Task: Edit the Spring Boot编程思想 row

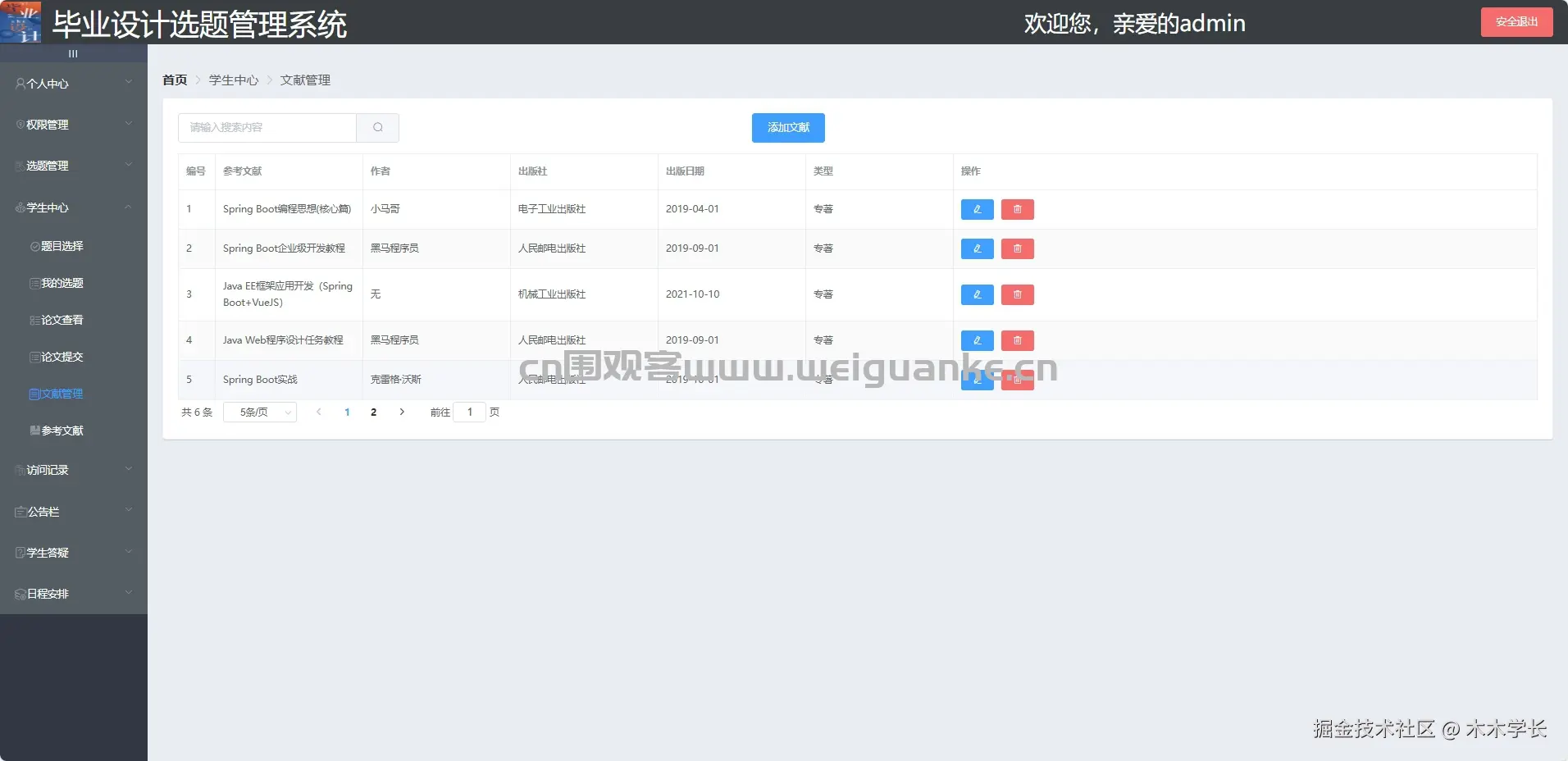Action: [977, 209]
